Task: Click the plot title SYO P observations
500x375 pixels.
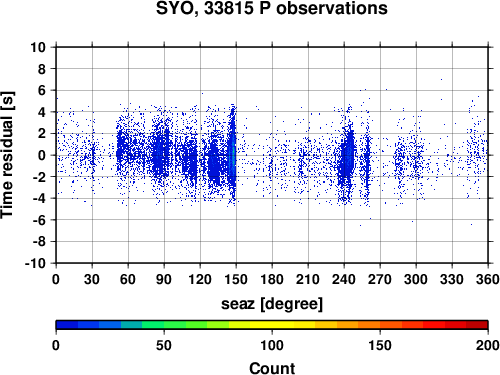Action: [272, 9]
